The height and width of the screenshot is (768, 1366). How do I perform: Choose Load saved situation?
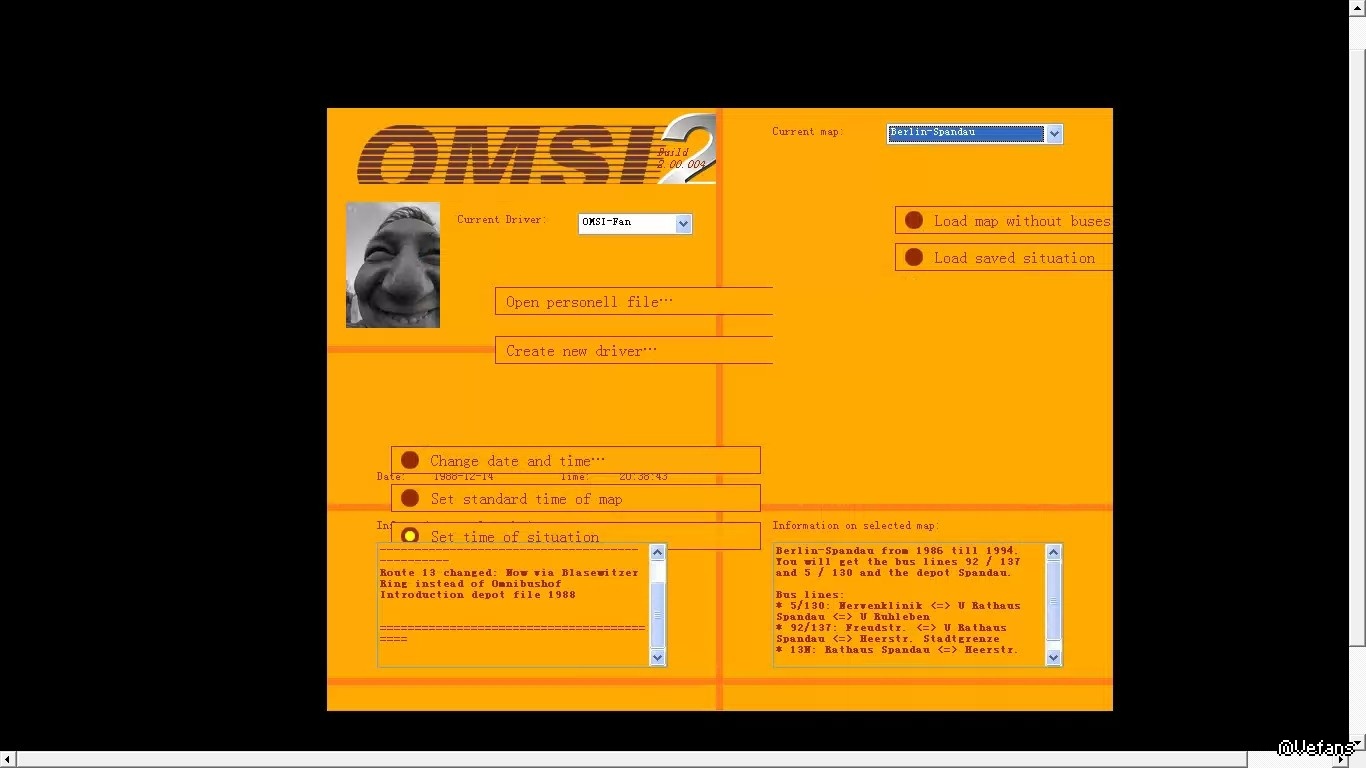coord(1004,258)
